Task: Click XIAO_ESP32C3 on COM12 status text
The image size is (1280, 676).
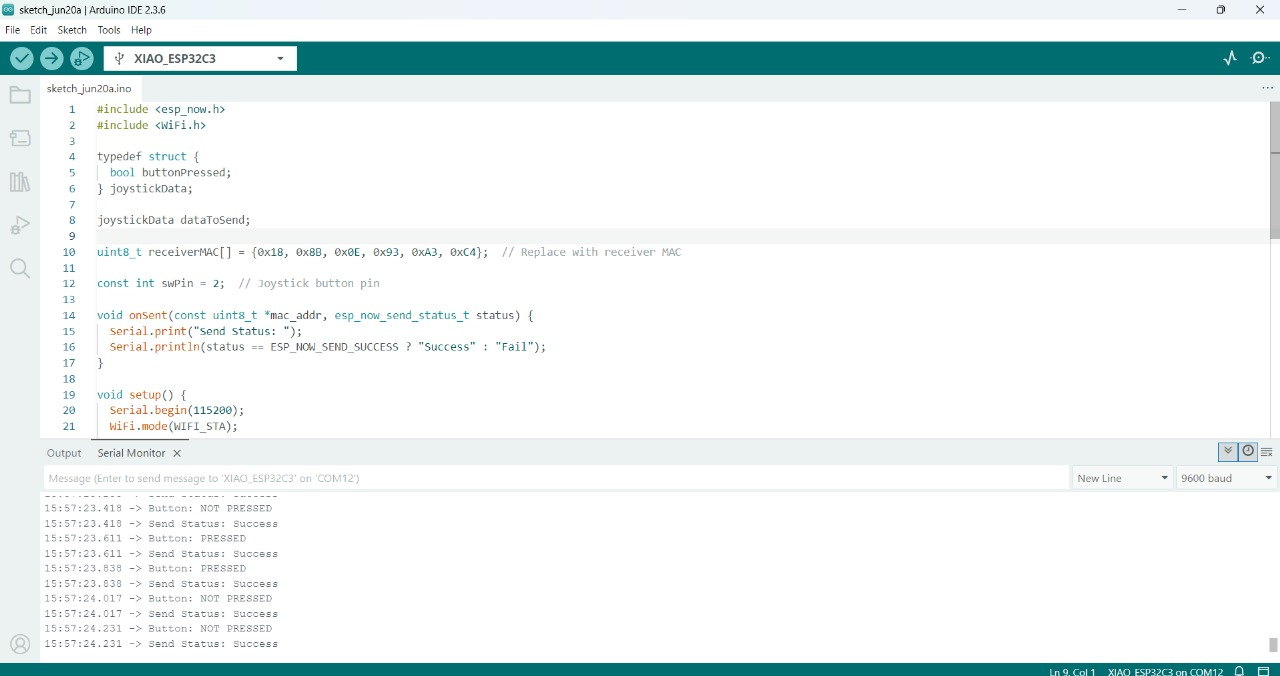Action: coord(1165,671)
